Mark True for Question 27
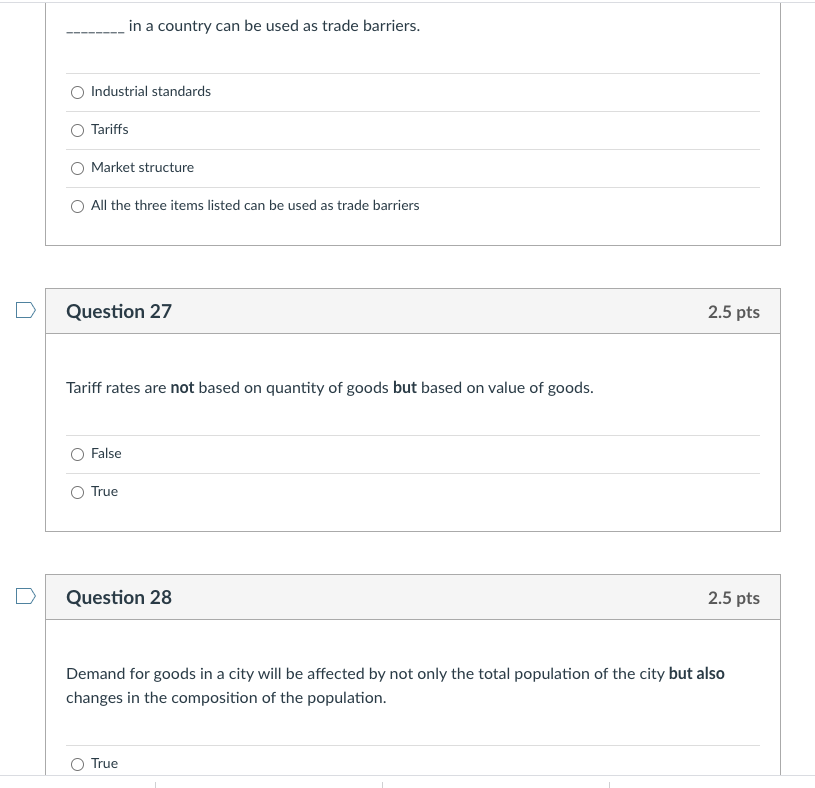815x788 pixels. [x=77, y=492]
